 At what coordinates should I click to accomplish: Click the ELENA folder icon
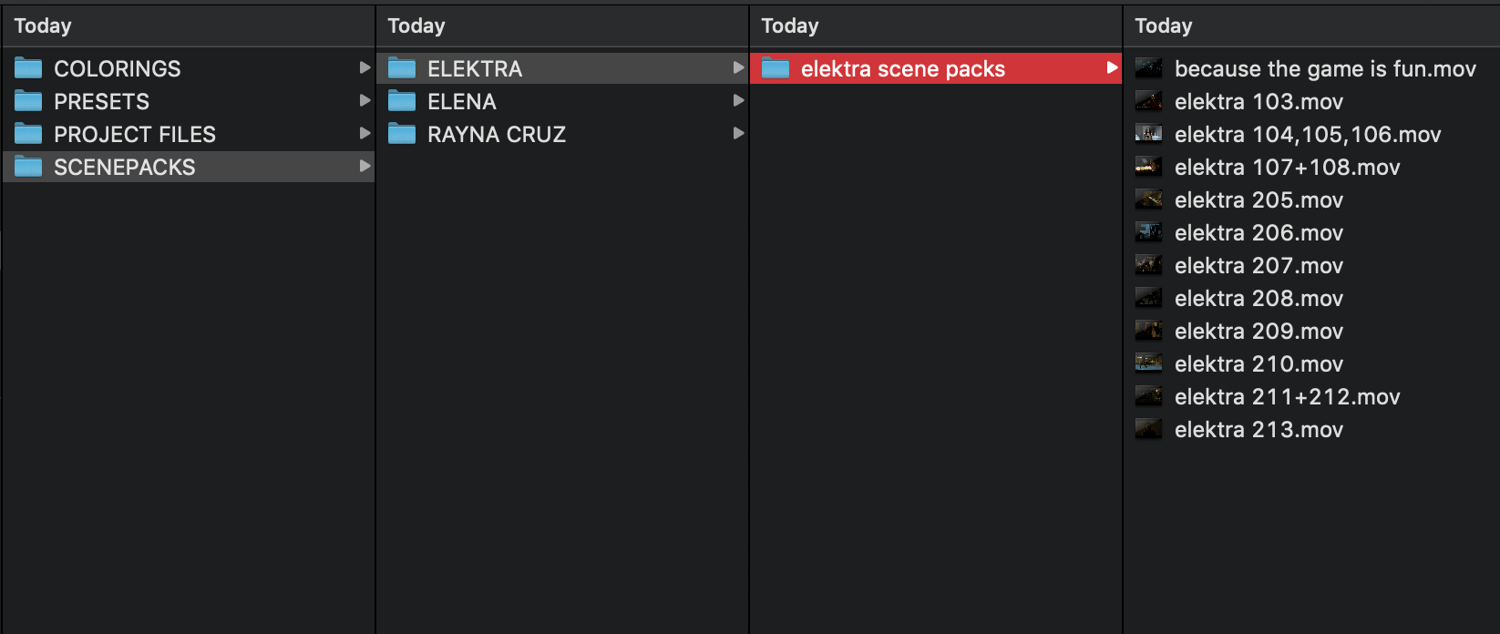(402, 102)
